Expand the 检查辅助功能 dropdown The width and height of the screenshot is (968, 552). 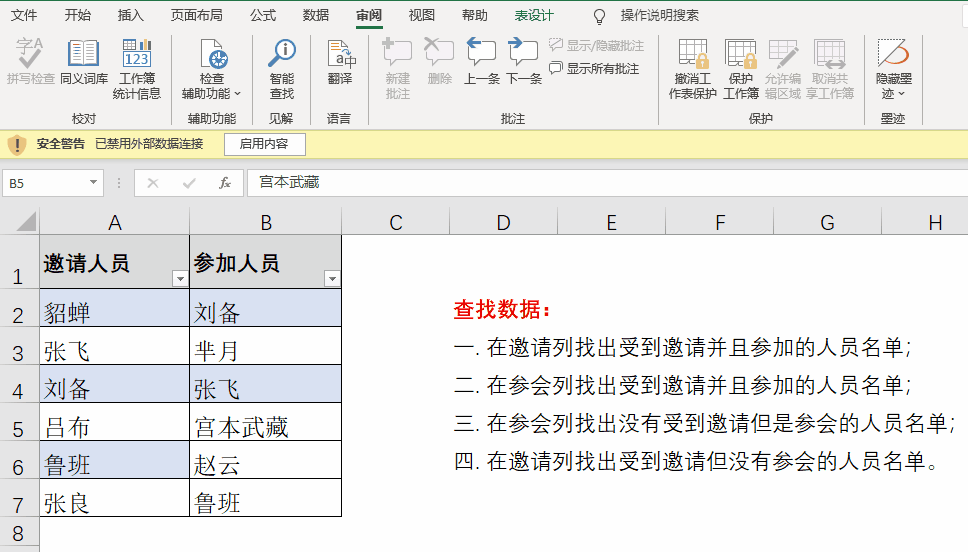[237, 94]
